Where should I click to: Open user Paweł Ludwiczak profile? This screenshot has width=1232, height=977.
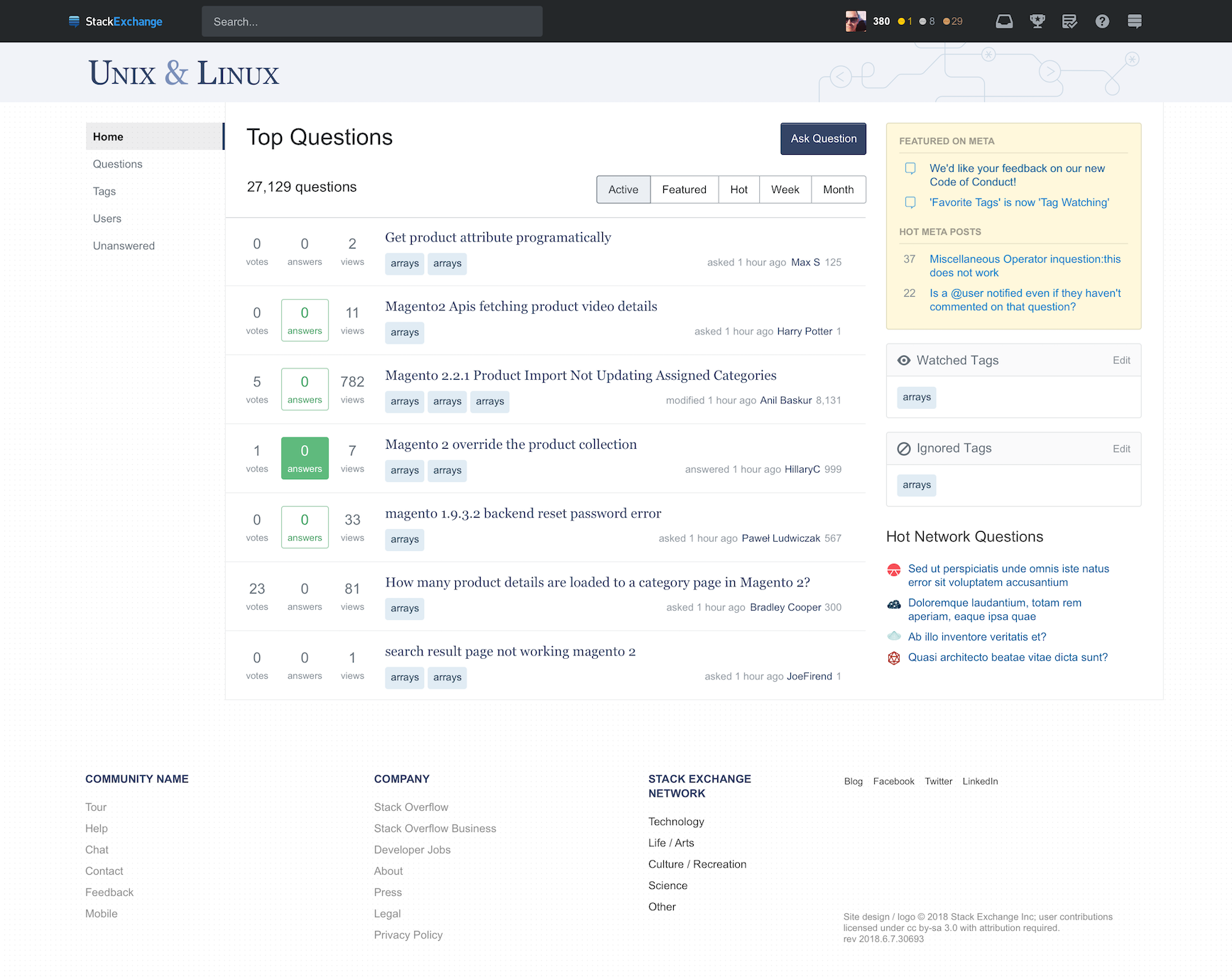[781, 538]
